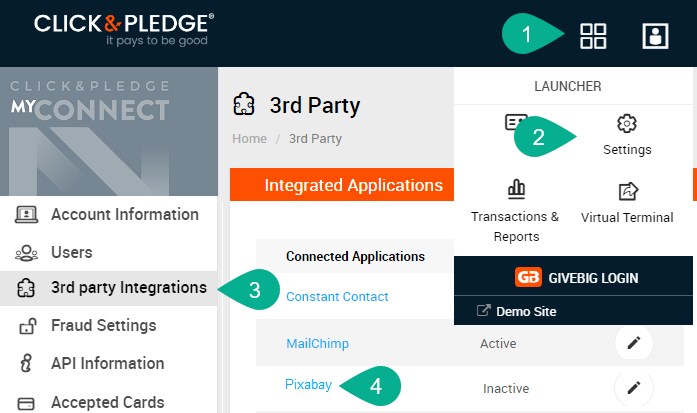Click the 3rd Party page title
697x413 pixels.
point(315,106)
